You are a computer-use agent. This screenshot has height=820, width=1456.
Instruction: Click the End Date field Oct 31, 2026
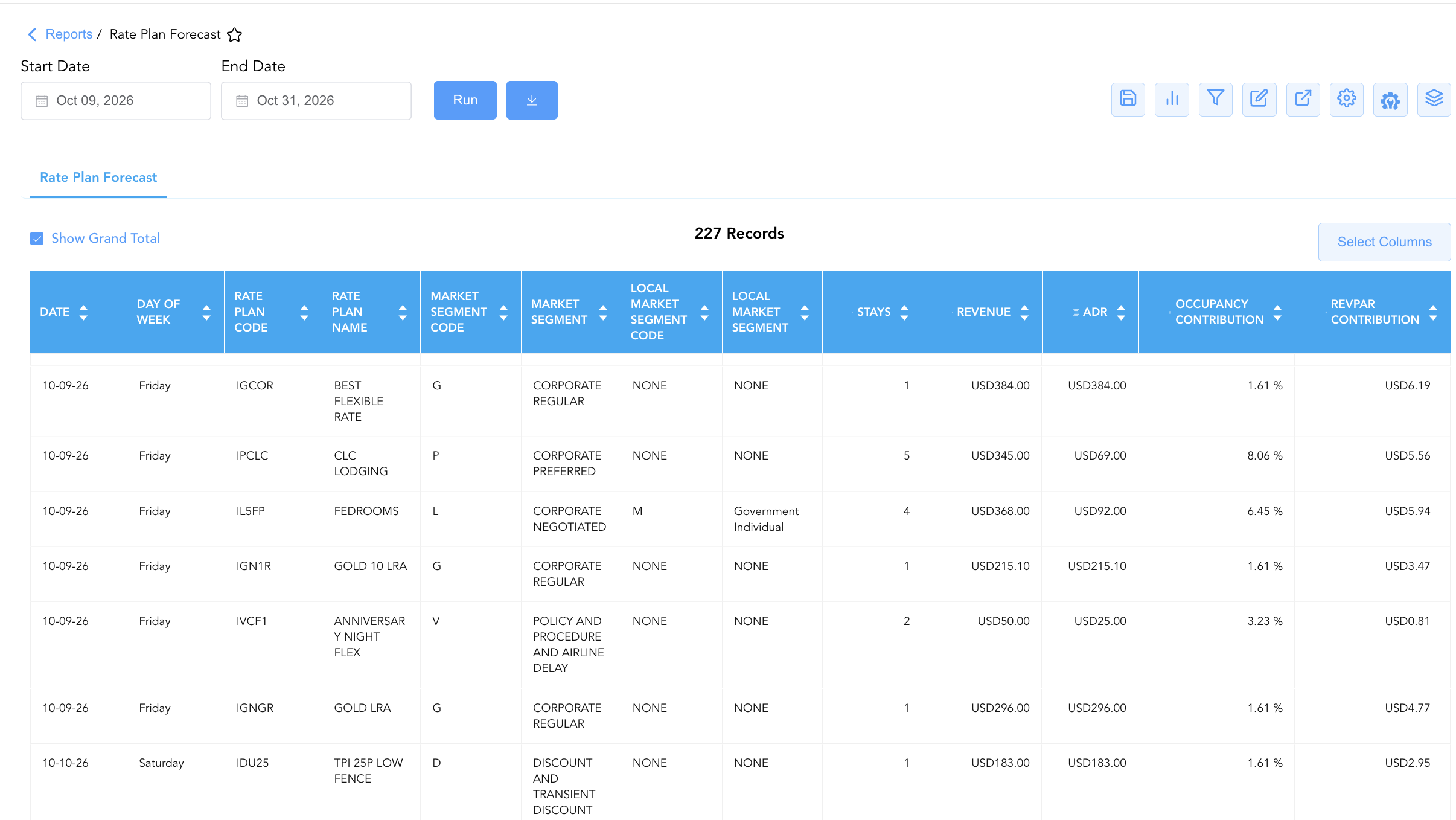tap(316, 101)
